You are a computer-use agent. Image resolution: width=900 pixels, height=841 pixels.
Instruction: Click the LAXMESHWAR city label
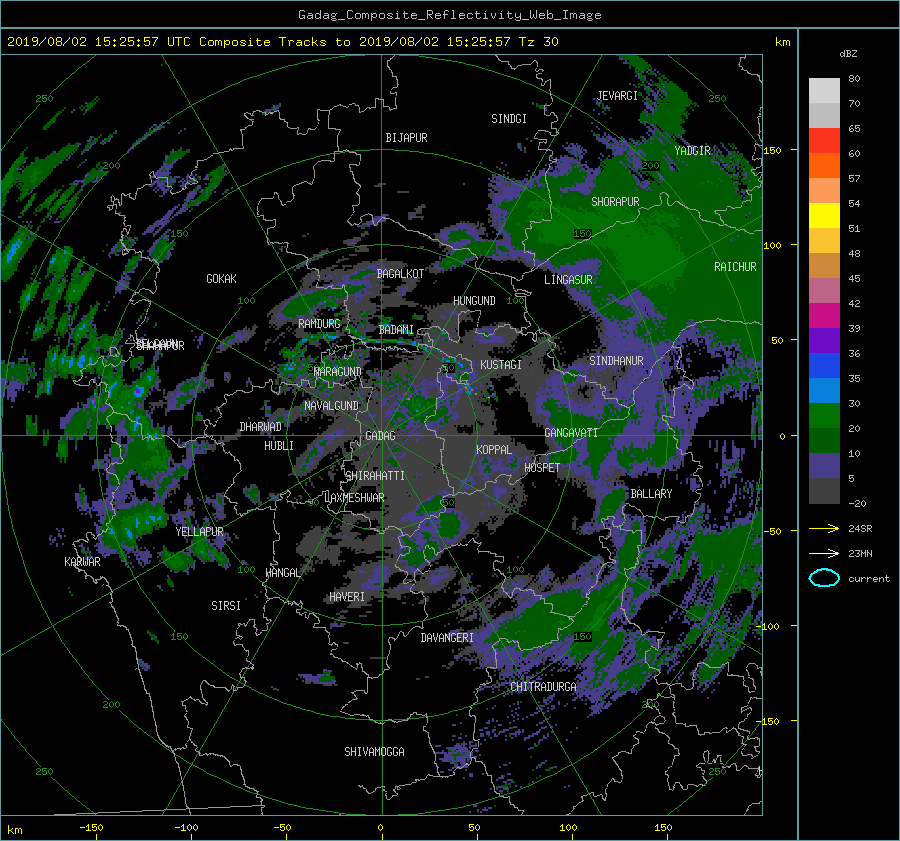pos(354,498)
